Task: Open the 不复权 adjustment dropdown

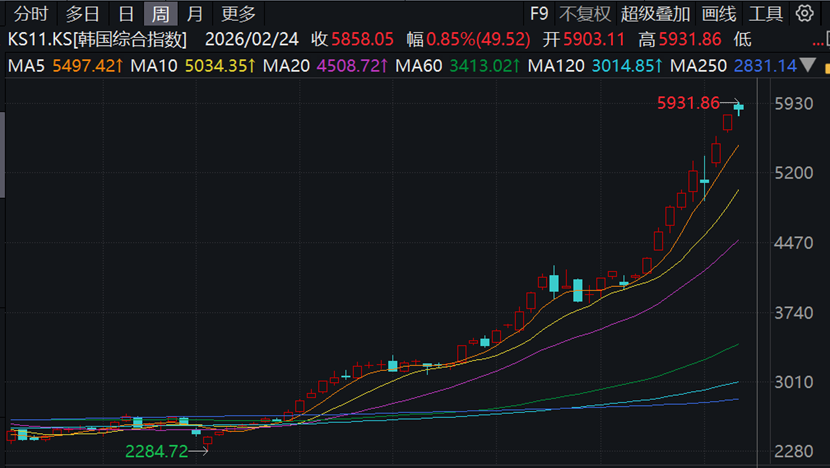Action: 584,14
